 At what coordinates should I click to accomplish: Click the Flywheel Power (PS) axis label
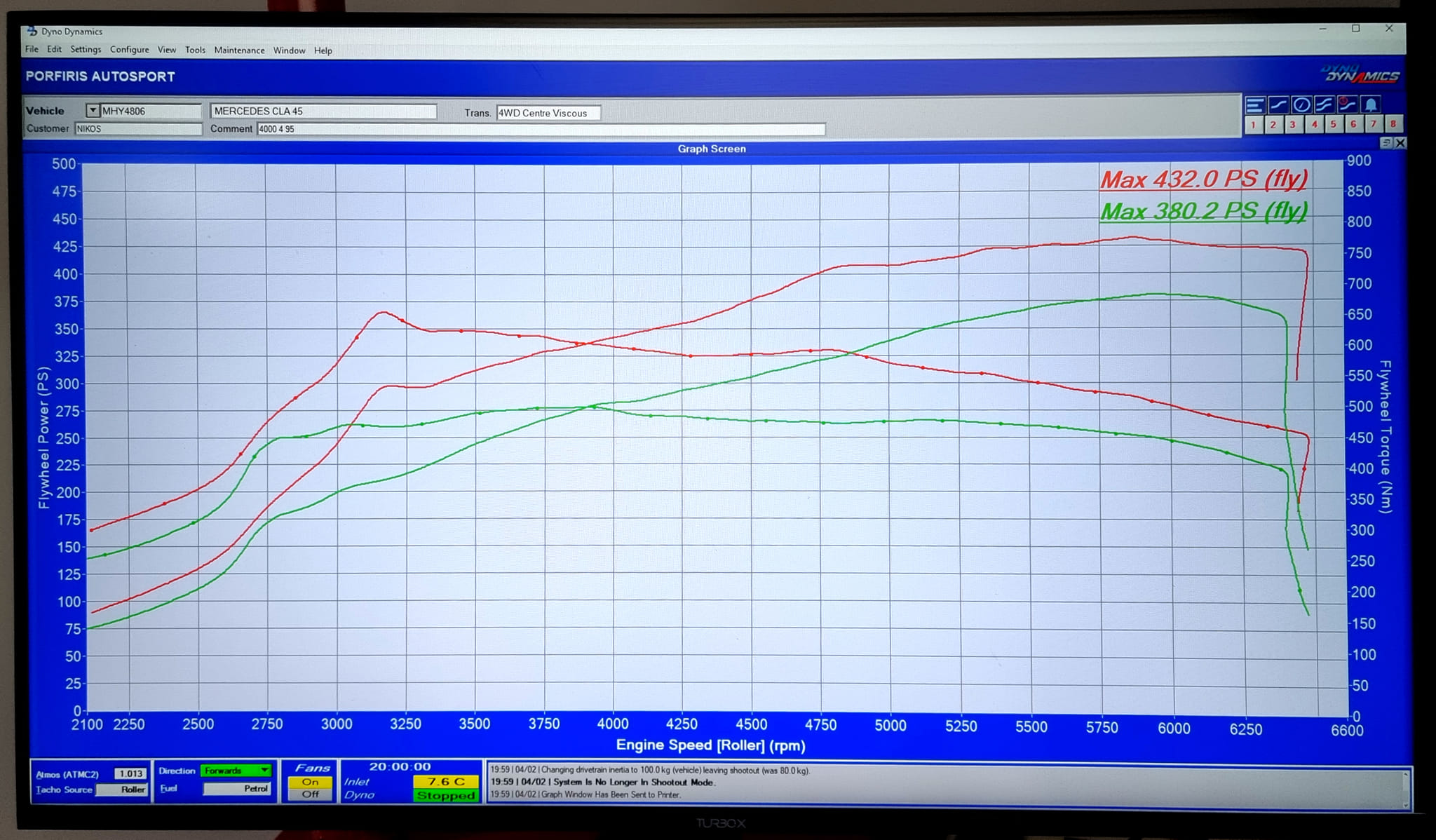point(43,438)
